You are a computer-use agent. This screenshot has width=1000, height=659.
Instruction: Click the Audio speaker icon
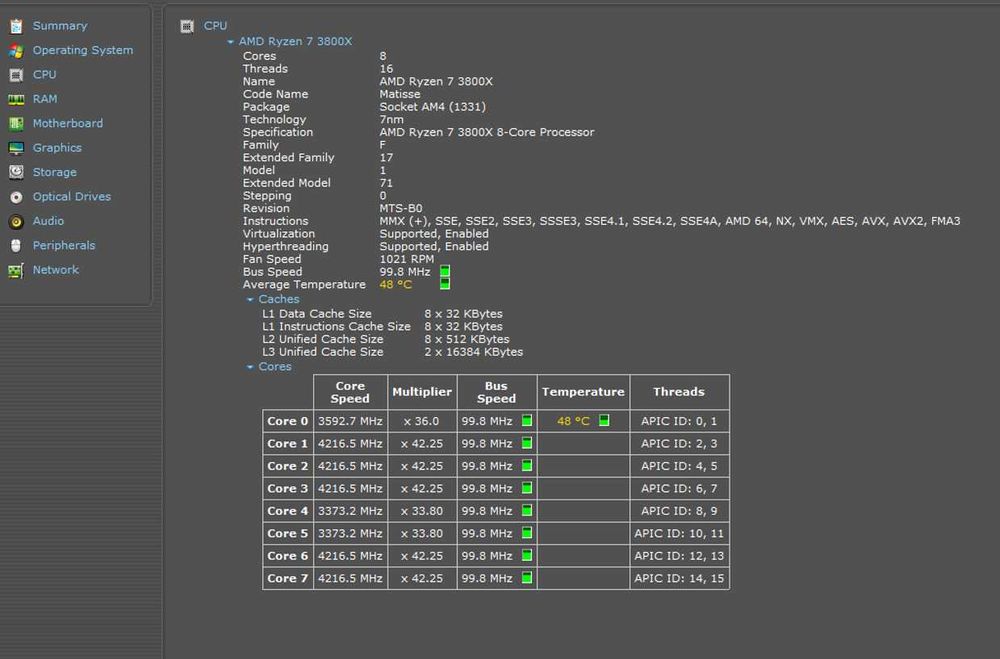(x=16, y=221)
